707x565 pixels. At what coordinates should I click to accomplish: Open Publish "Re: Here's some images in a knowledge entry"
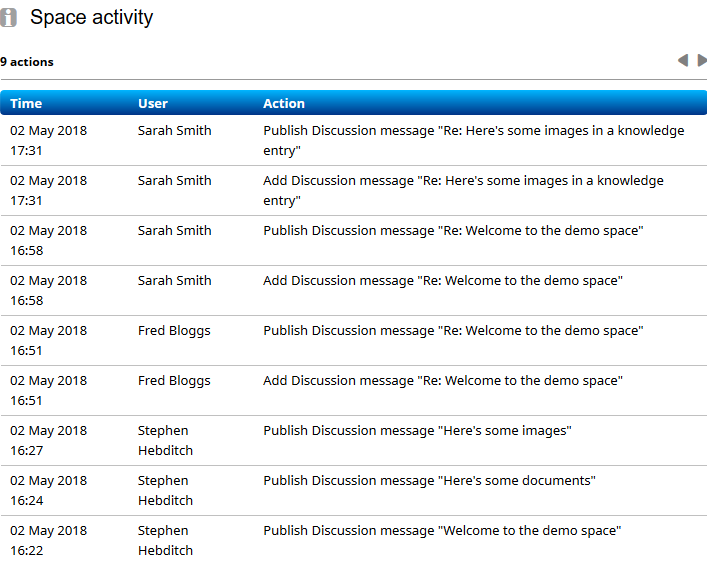[x=473, y=140]
